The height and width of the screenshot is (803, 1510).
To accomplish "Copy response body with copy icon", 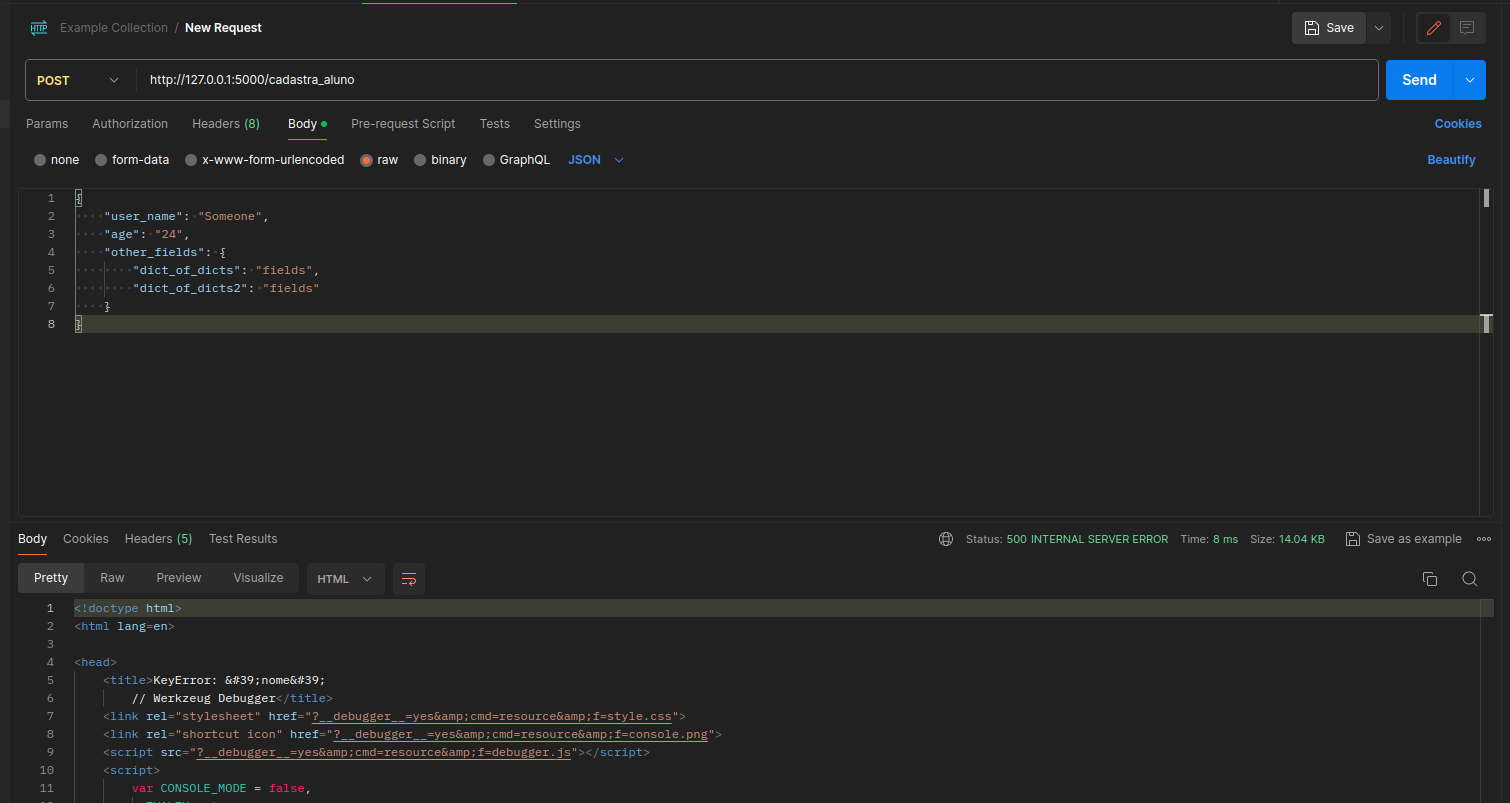I will tap(1430, 579).
